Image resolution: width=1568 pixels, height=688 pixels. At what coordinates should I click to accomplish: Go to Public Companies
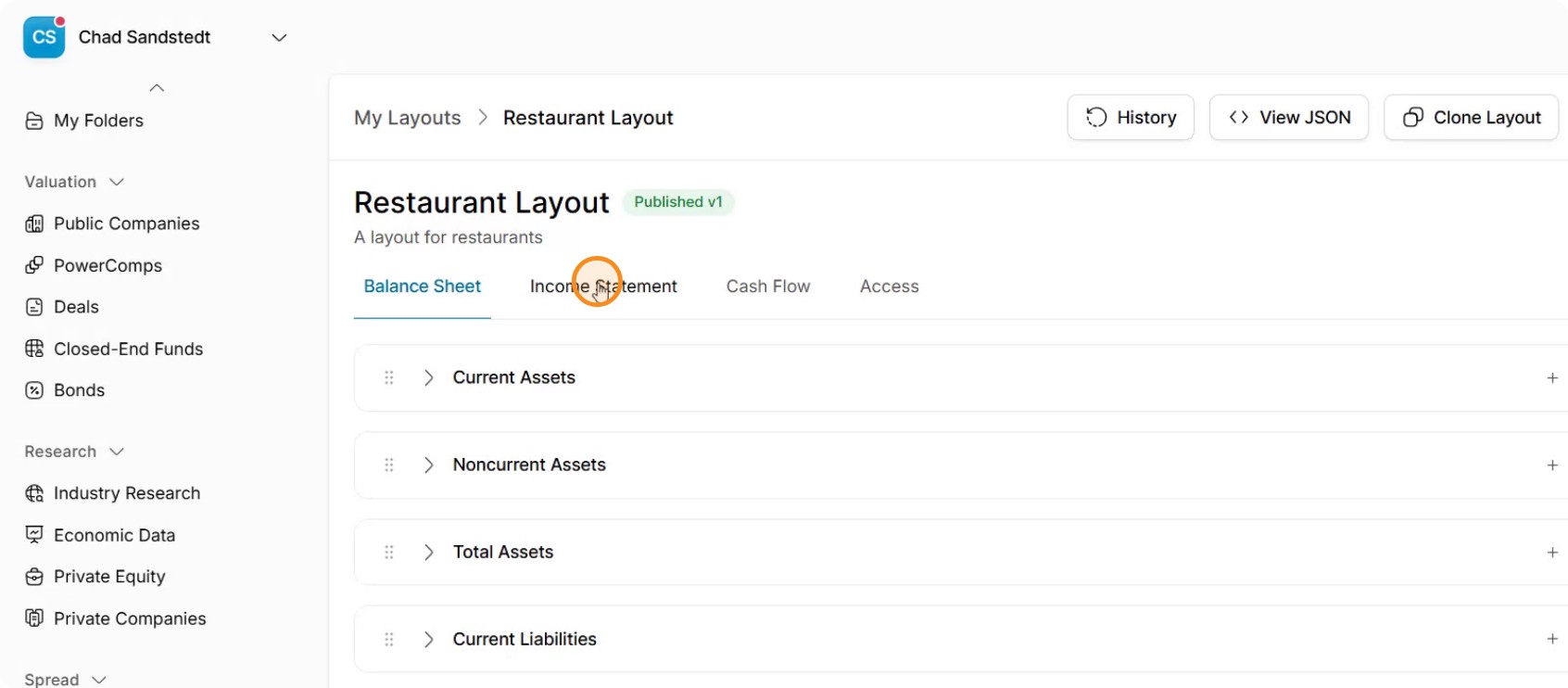point(126,223)
